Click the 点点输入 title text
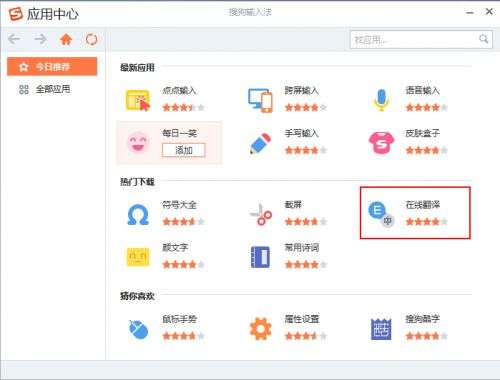Image resolution: width=500 pixels, height=380 pixels. [x=179, y=91]
